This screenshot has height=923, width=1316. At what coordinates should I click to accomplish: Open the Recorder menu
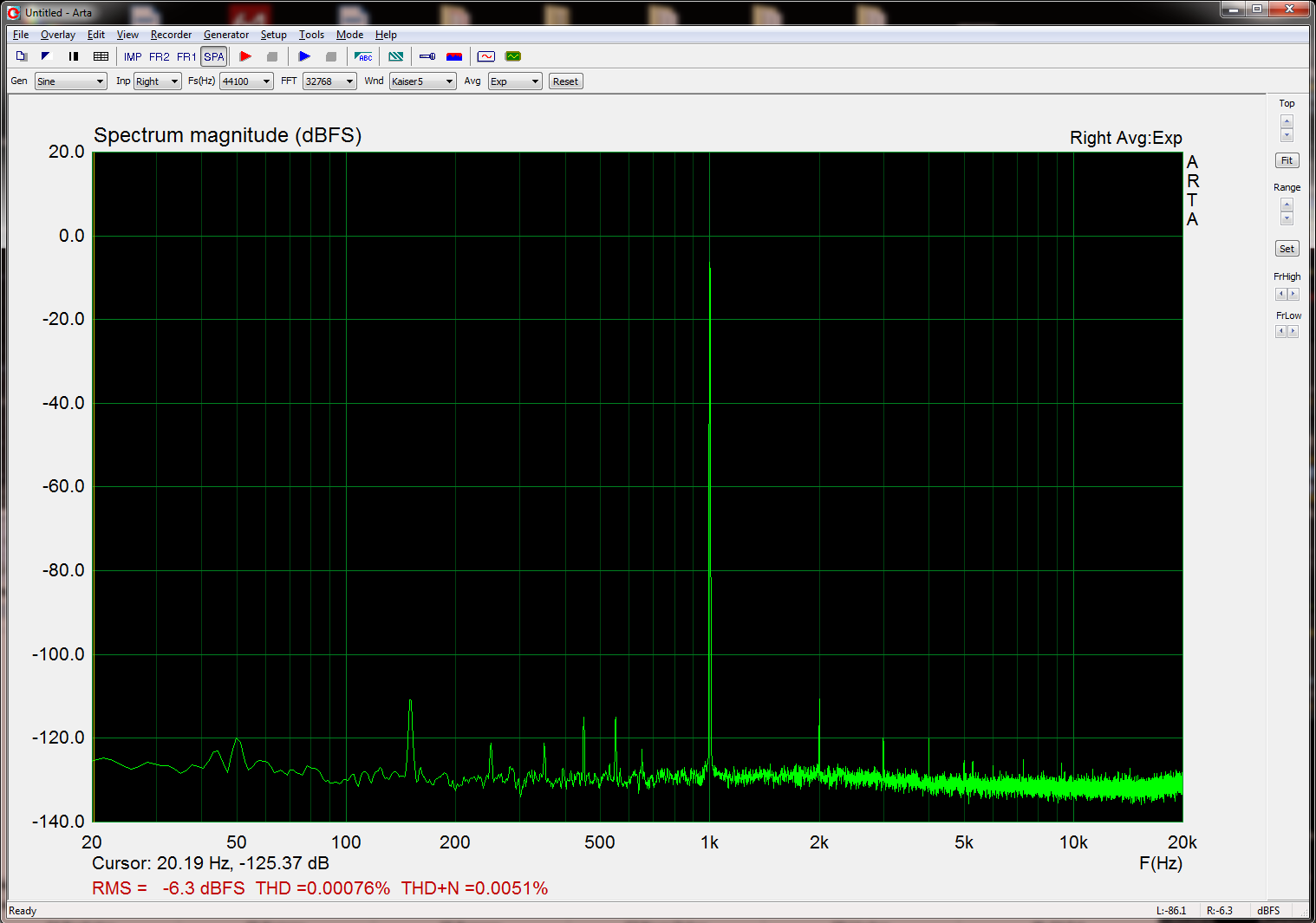pos(171,35)
